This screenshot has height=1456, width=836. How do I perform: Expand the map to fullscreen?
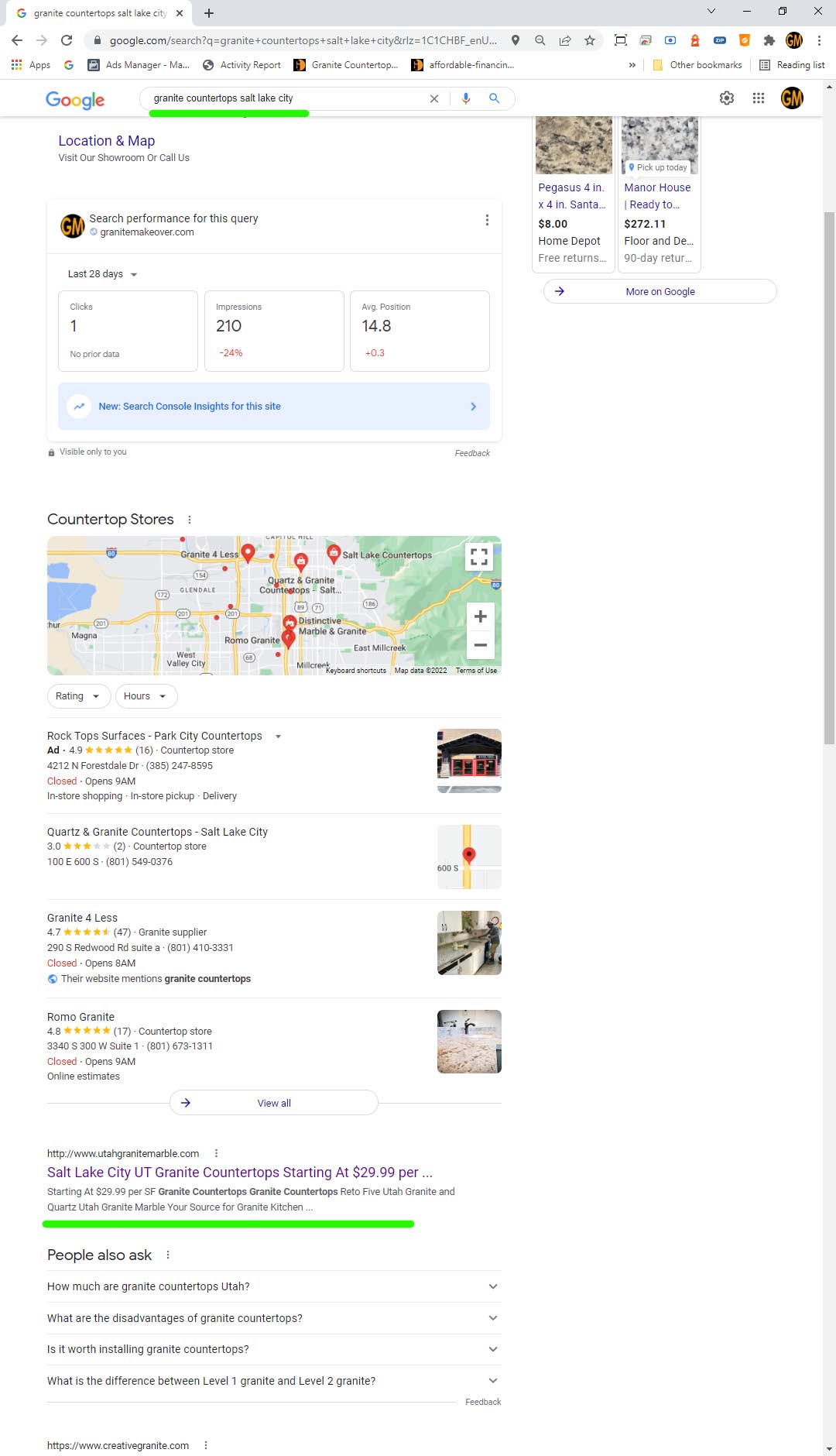[x=479, y=556]
